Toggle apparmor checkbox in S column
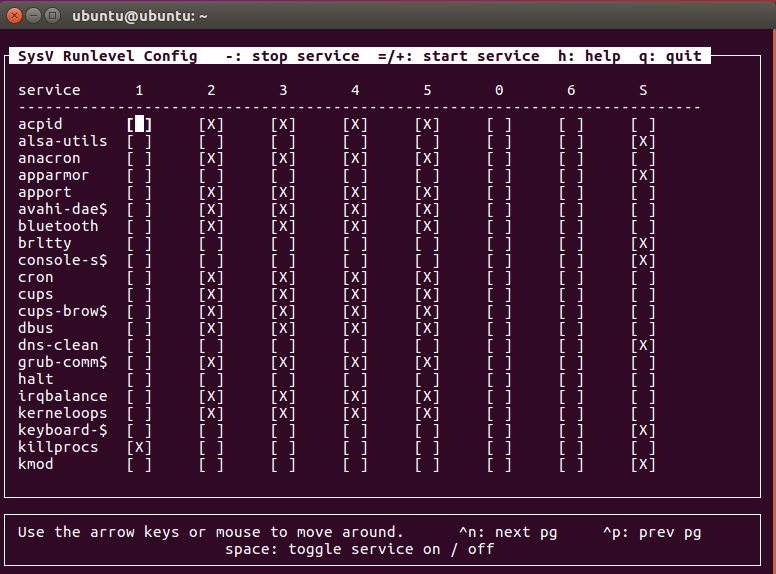776x574 pixels. pyautogui.click(x=643, y=175)
